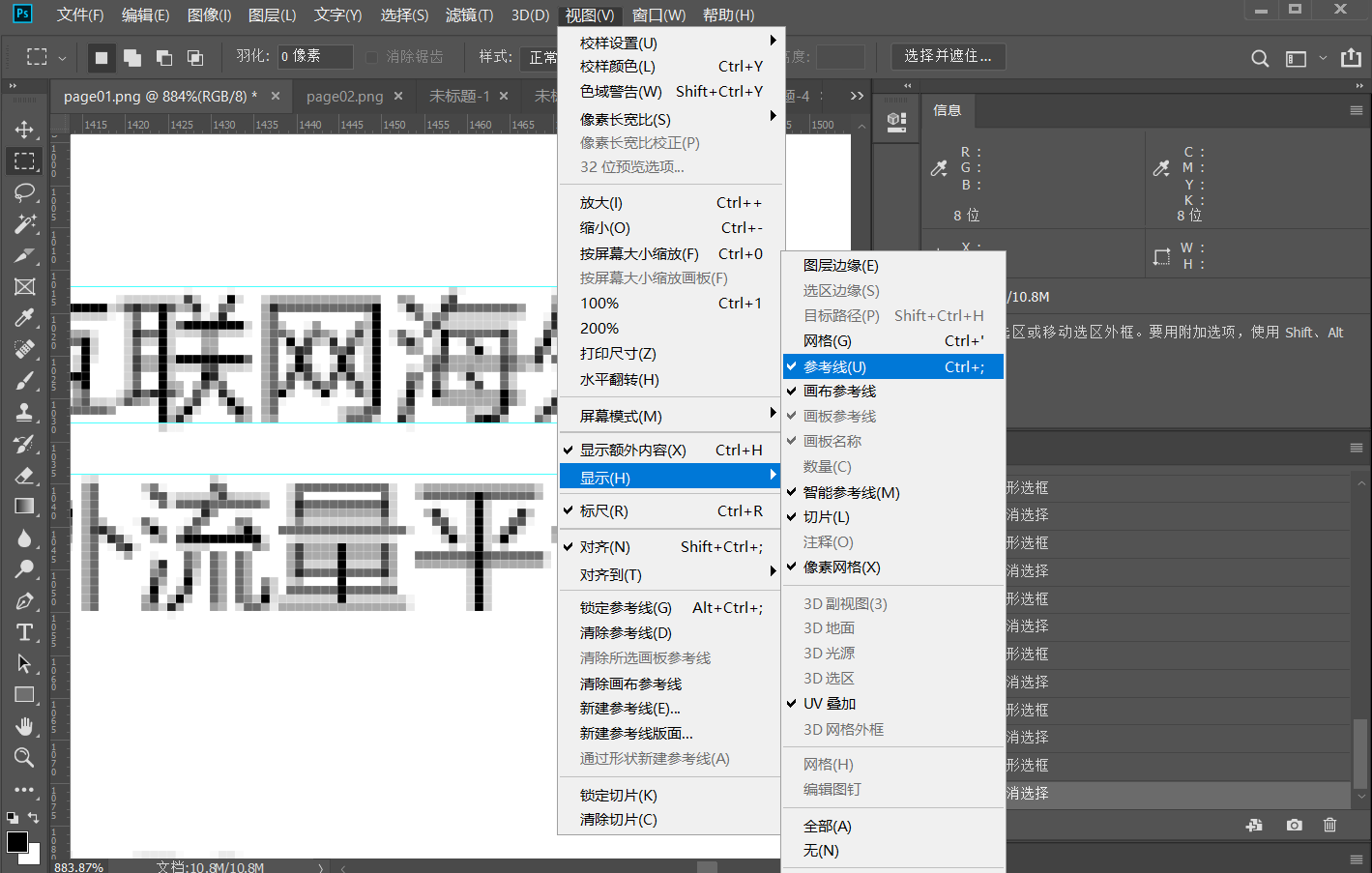Screen dimensions: 1372x873
Task: Show more document tabs with double-chevron
Action: 857,96
